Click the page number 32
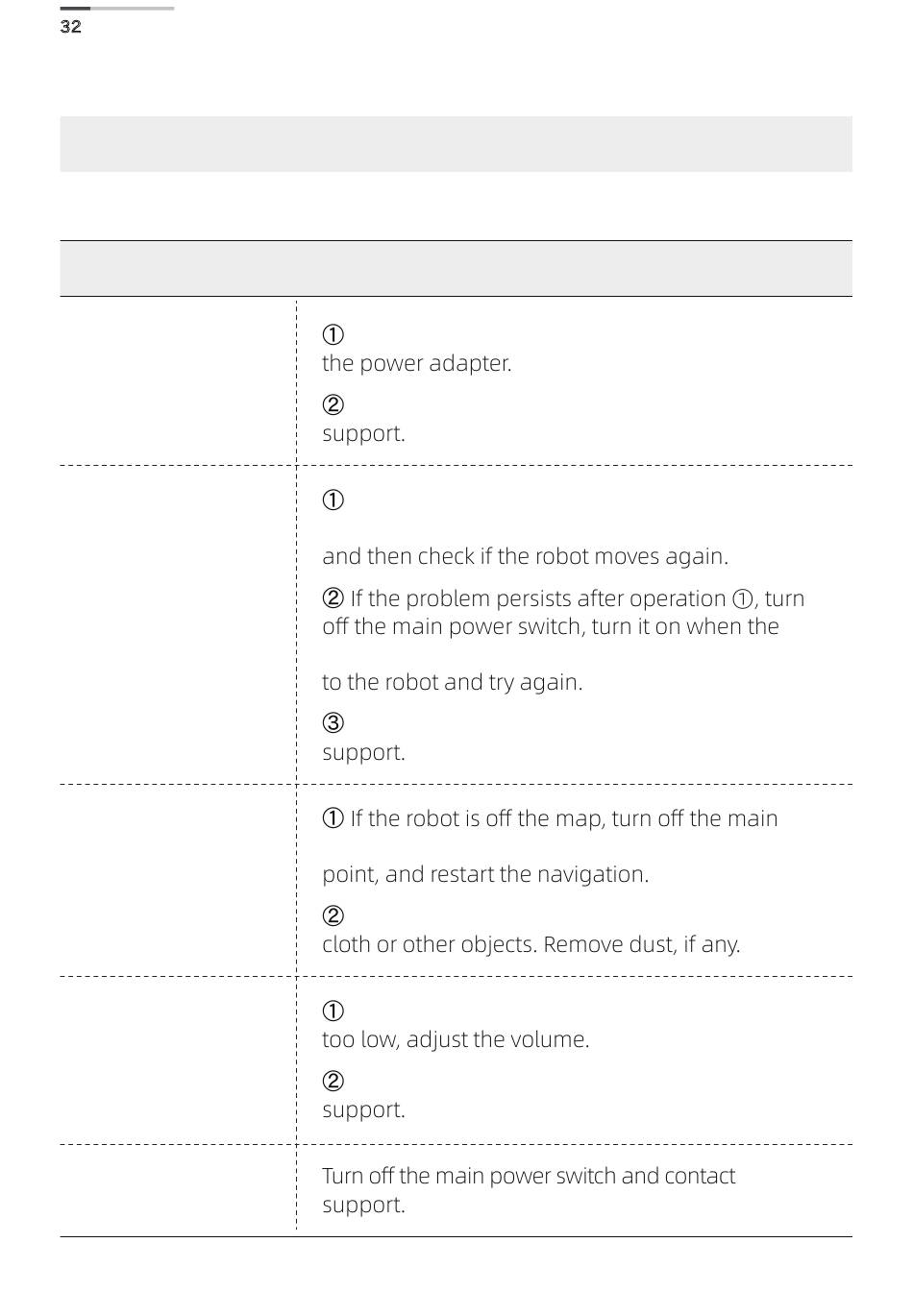The height and width of the screenshot is (1316, 913). click(x=71, y=27)
